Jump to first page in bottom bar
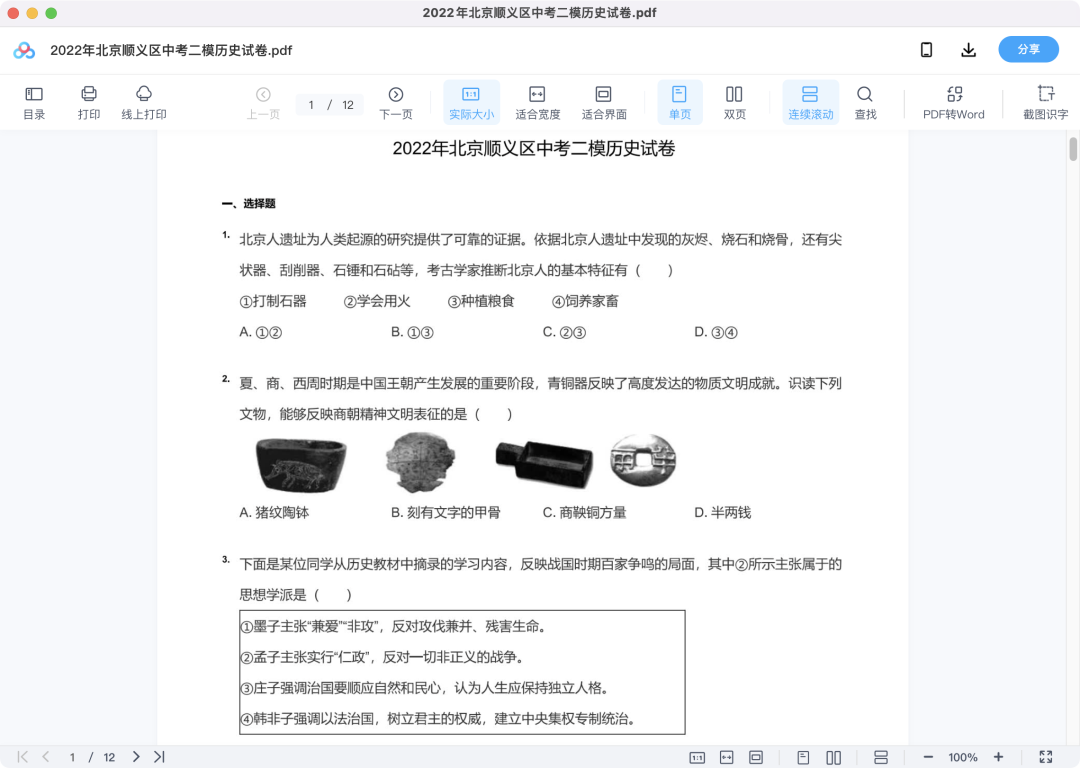This screenshot has height=768, width=1080. (x=23, y=757)
